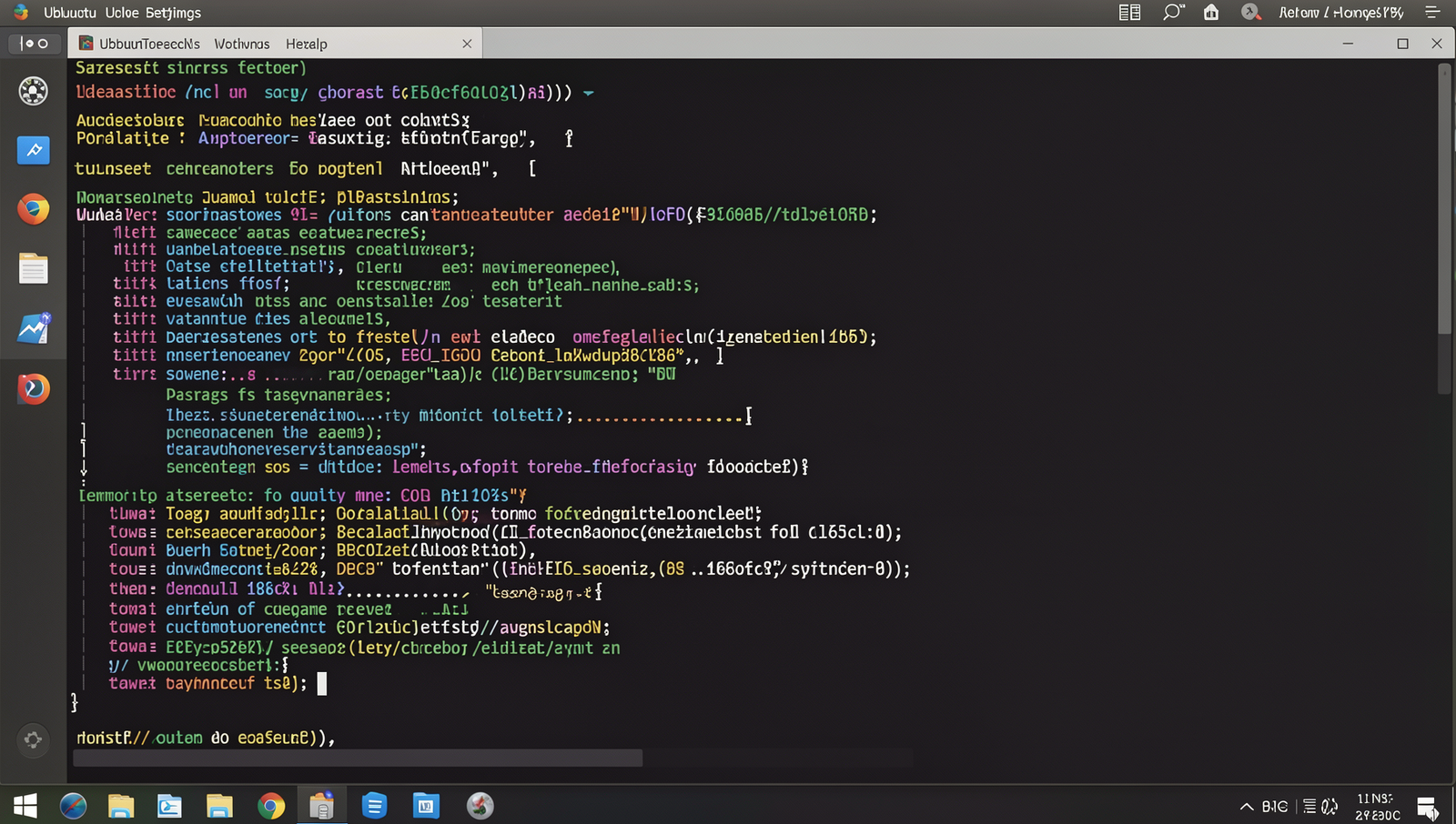Open the hamburger menu in the top bar
The height and width of the screenshot is (824, 1456).
[1432, 13]
